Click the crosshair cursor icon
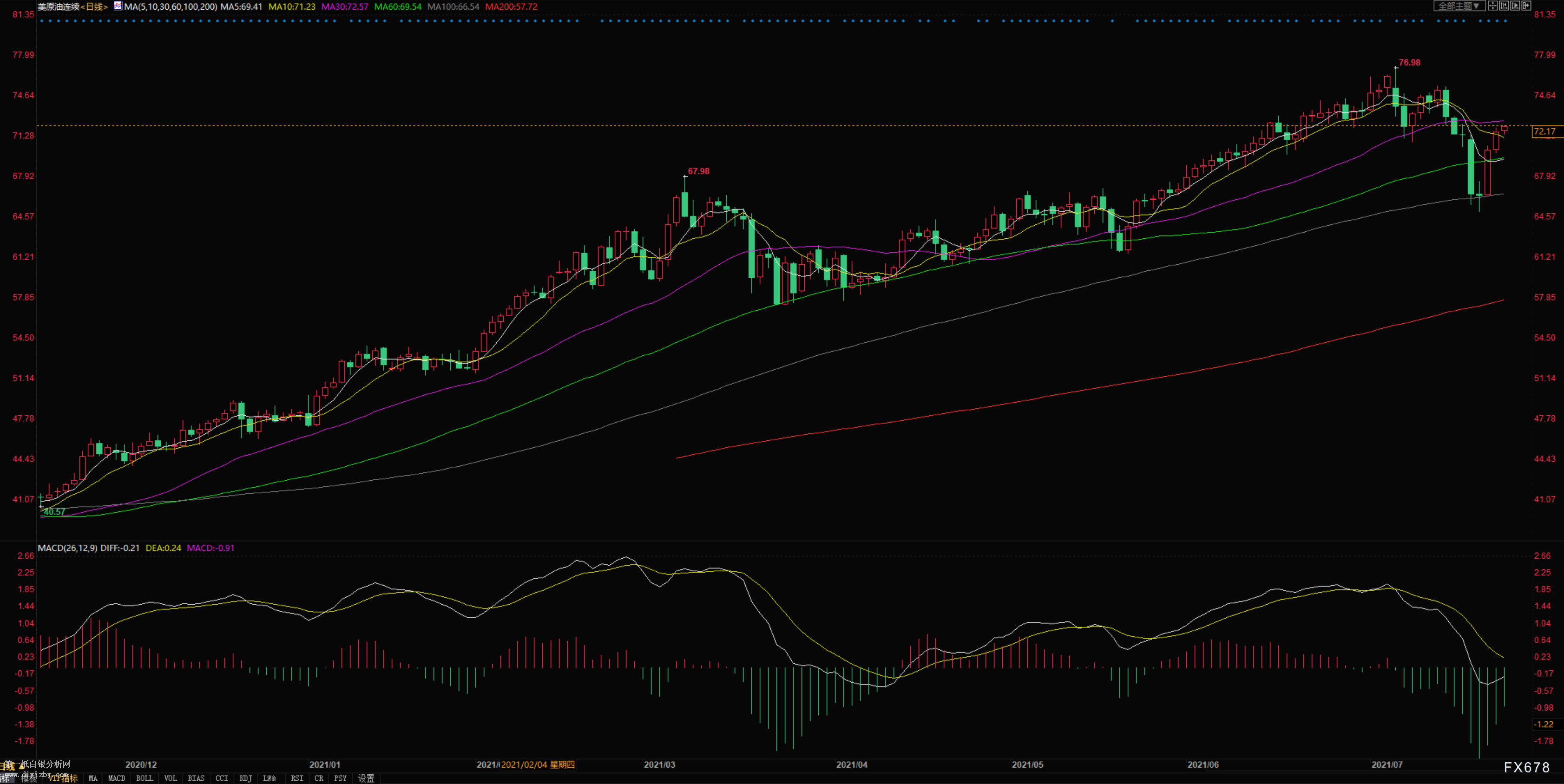Screen dimensions: 1564x784 point(1493,6)
